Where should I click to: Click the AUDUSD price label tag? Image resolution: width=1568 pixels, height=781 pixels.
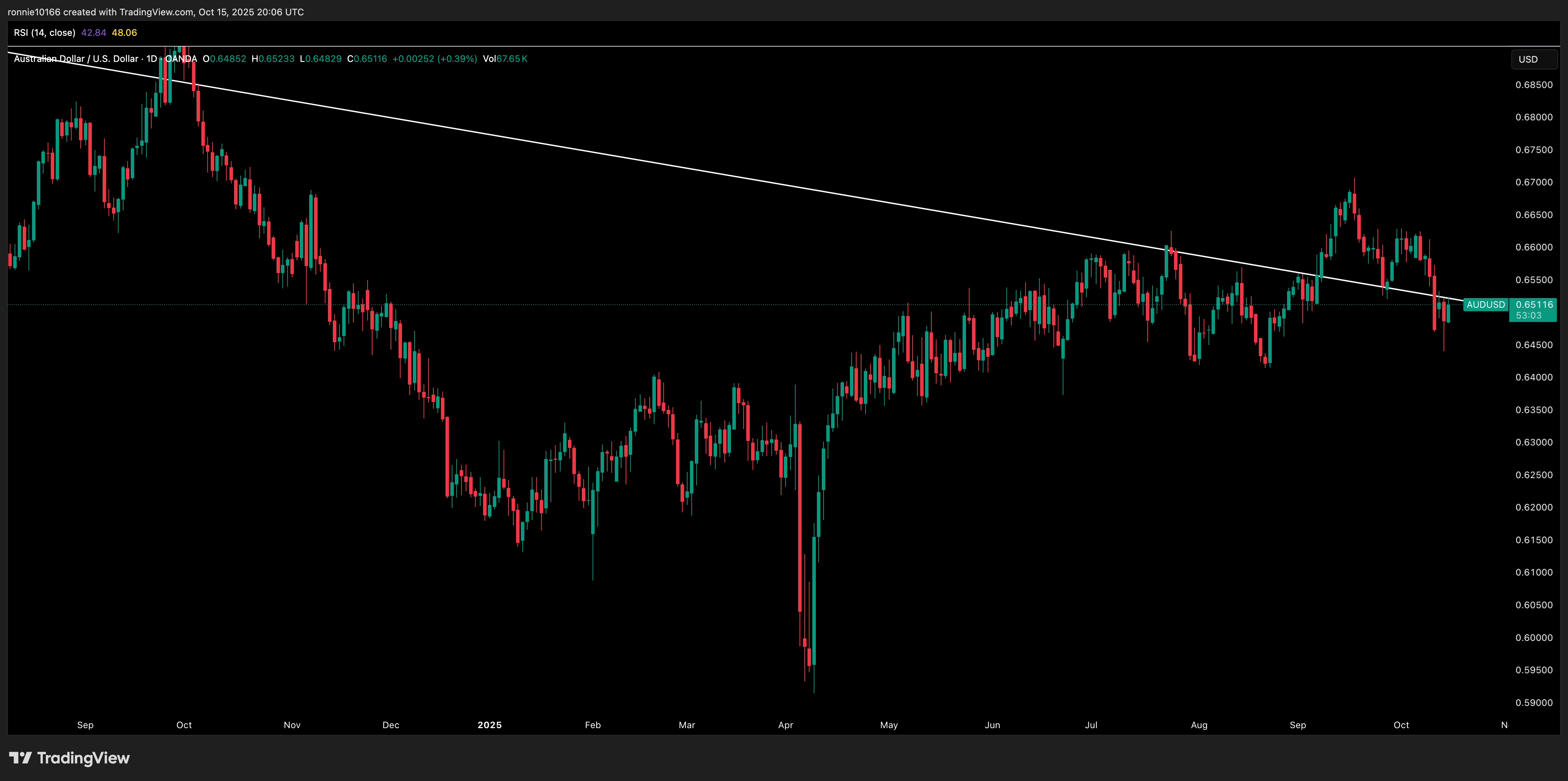[1485, 304]
